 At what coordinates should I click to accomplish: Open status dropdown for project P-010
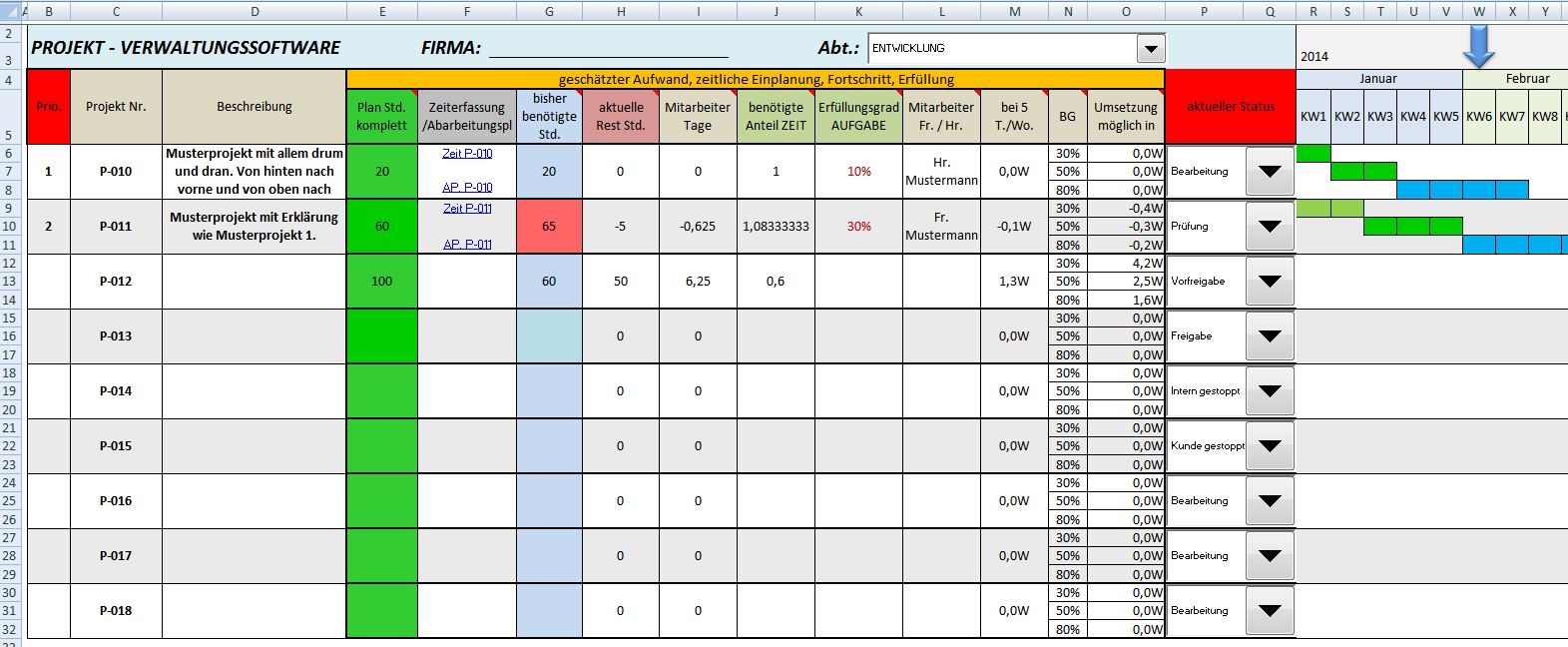[x=1270, y=172]
